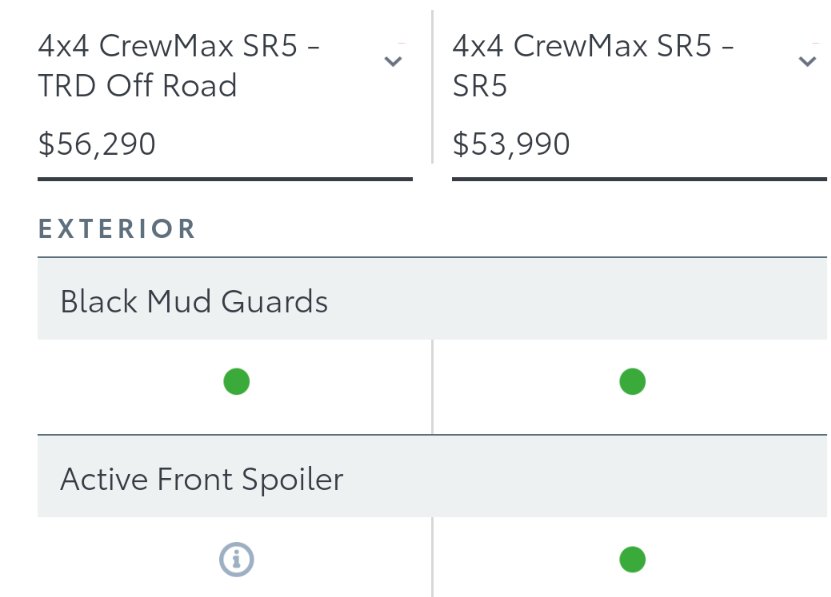Screen dimensions: 831x597
Task: Expand the TRD Off Road model chevron
Action: (393, 62)
